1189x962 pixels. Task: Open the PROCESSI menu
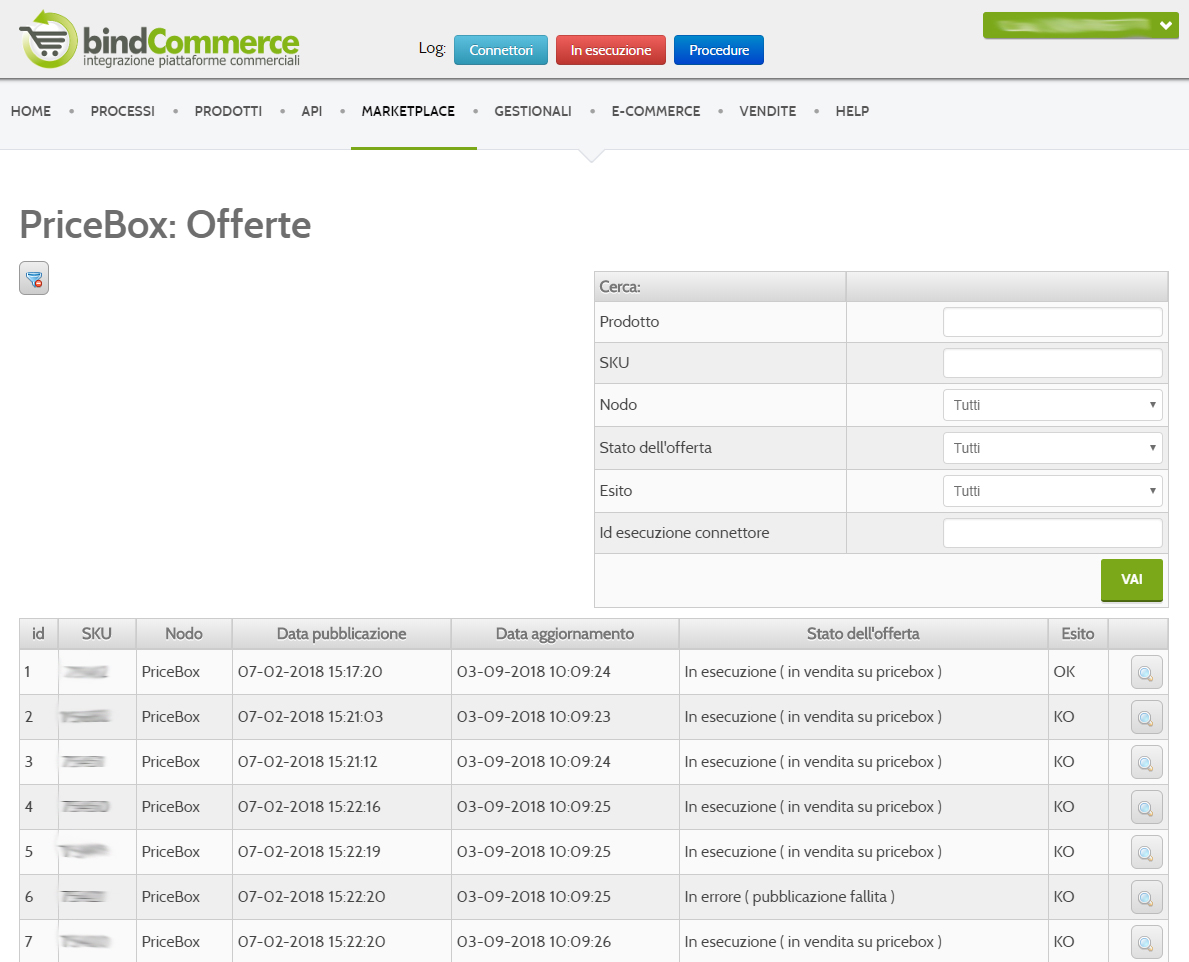[x=123, y=111]
